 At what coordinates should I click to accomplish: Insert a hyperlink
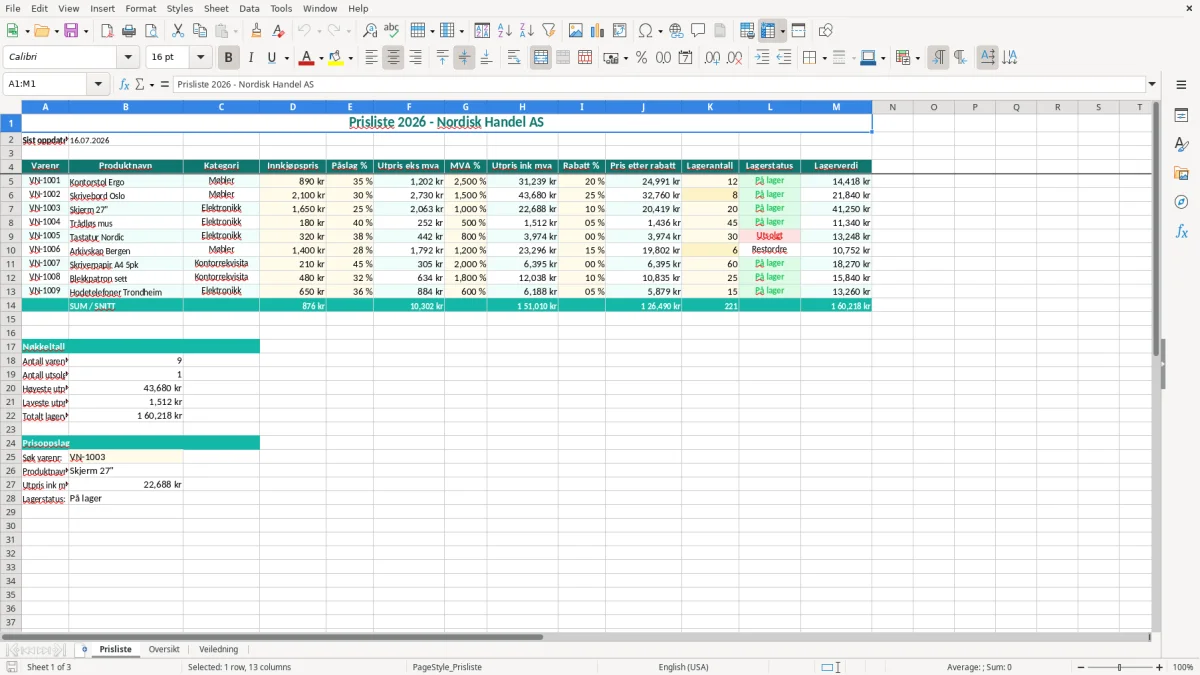click(x=676, y=31)
